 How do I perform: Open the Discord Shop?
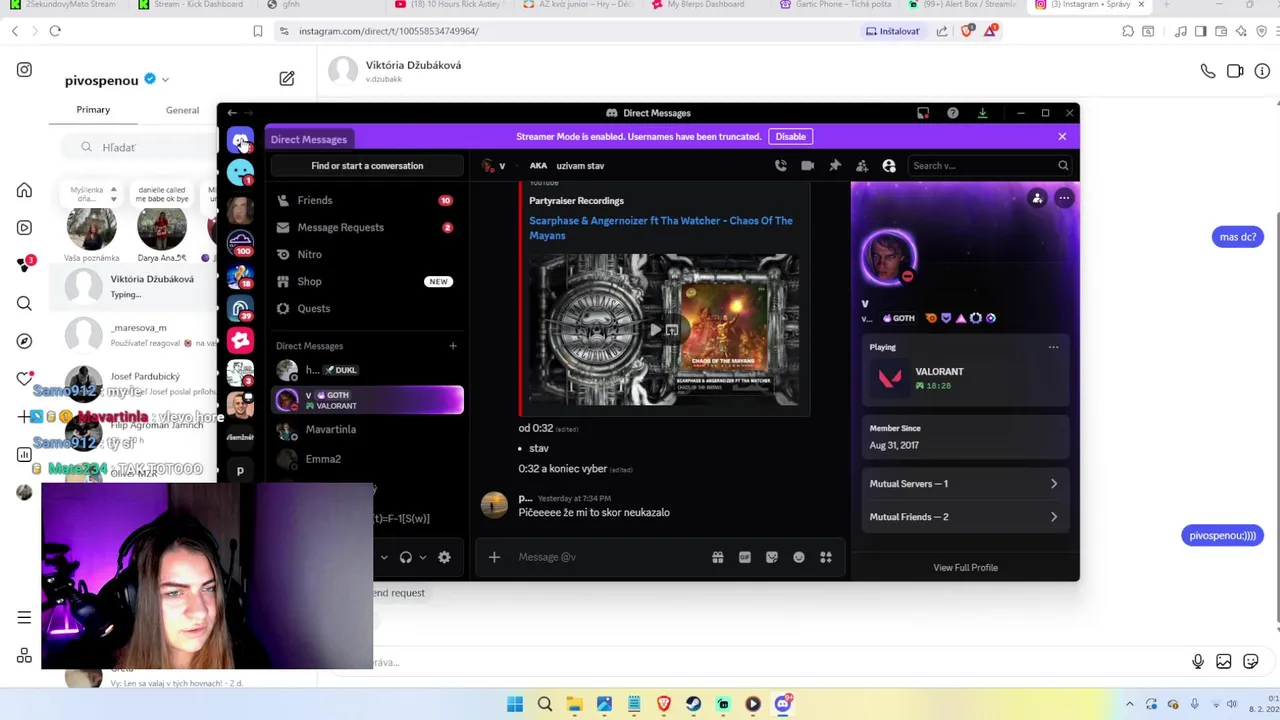367,281
